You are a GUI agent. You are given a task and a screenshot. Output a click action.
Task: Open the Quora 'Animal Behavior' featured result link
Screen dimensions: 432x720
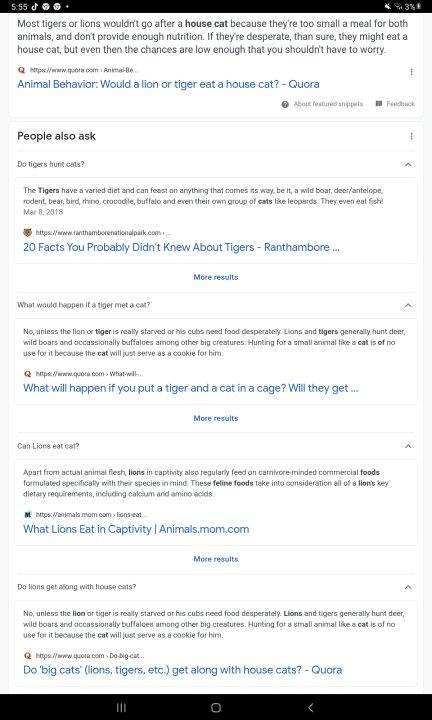point(168,84)
